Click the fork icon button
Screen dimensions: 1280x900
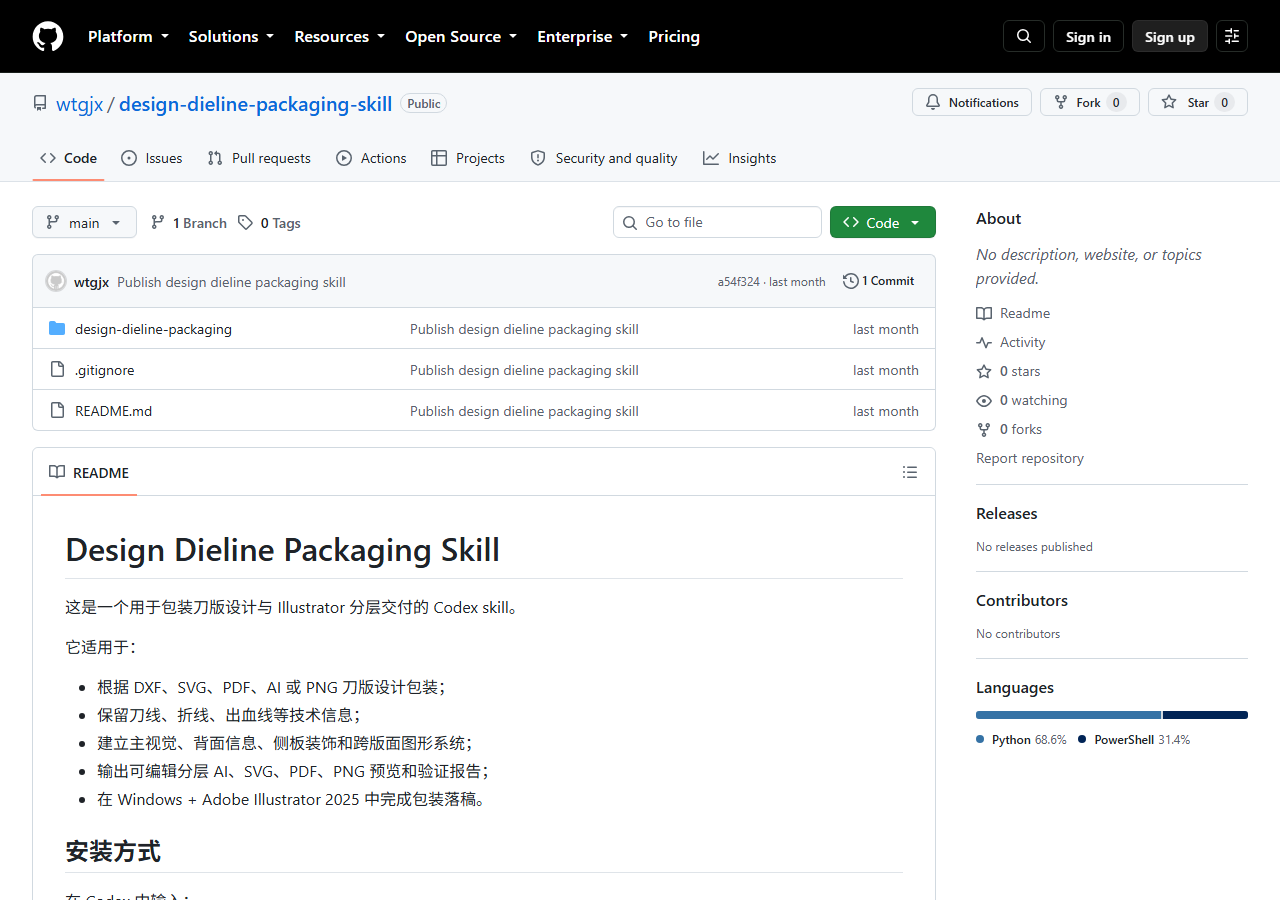pos(1061,102)
